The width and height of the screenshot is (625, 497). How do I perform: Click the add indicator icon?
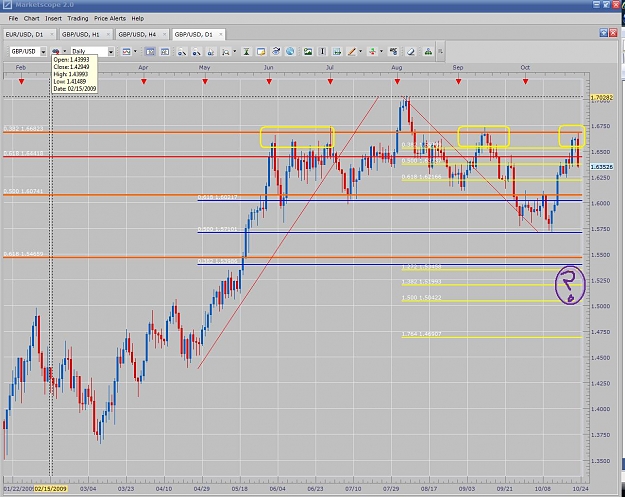(337, 51)
